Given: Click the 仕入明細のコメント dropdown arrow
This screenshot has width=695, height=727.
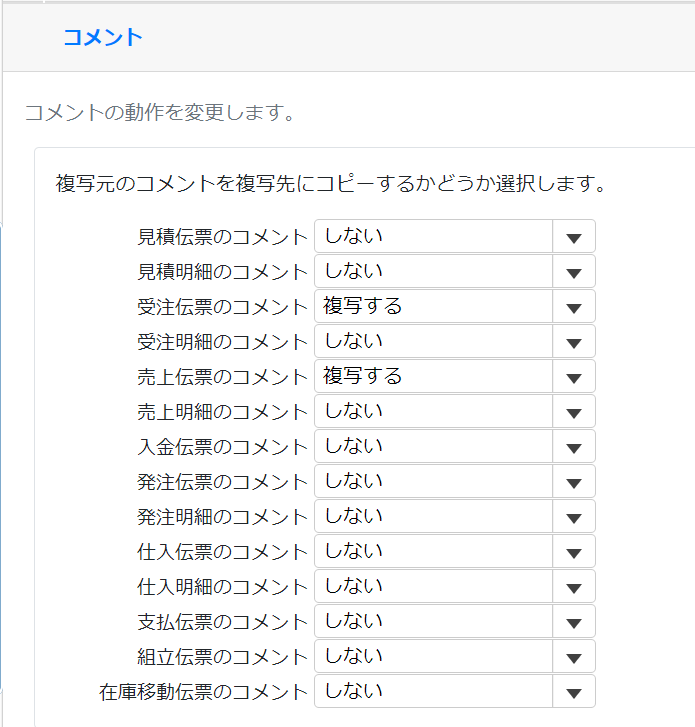Looking at the screenshot, I should (x=574, y=587).
